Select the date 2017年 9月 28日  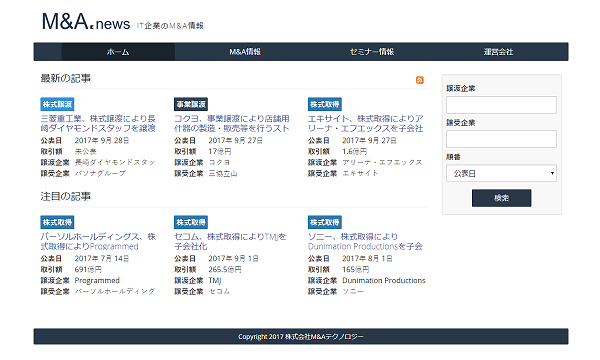coord(101,140)
